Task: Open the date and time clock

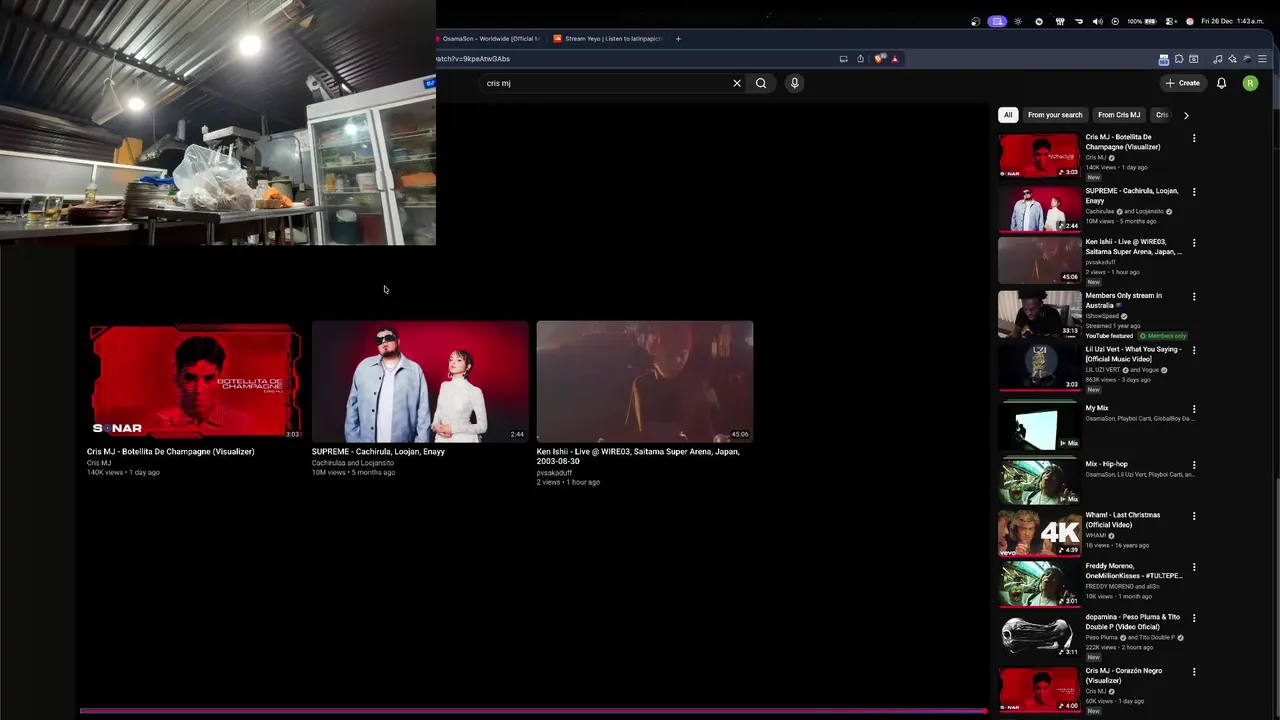Action: pos(1233,21)
